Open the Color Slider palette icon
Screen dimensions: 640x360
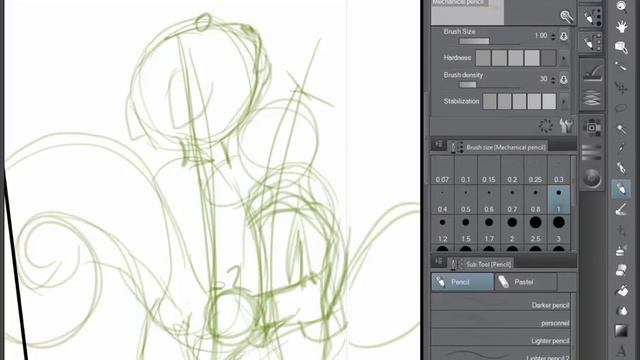[591, 152]
